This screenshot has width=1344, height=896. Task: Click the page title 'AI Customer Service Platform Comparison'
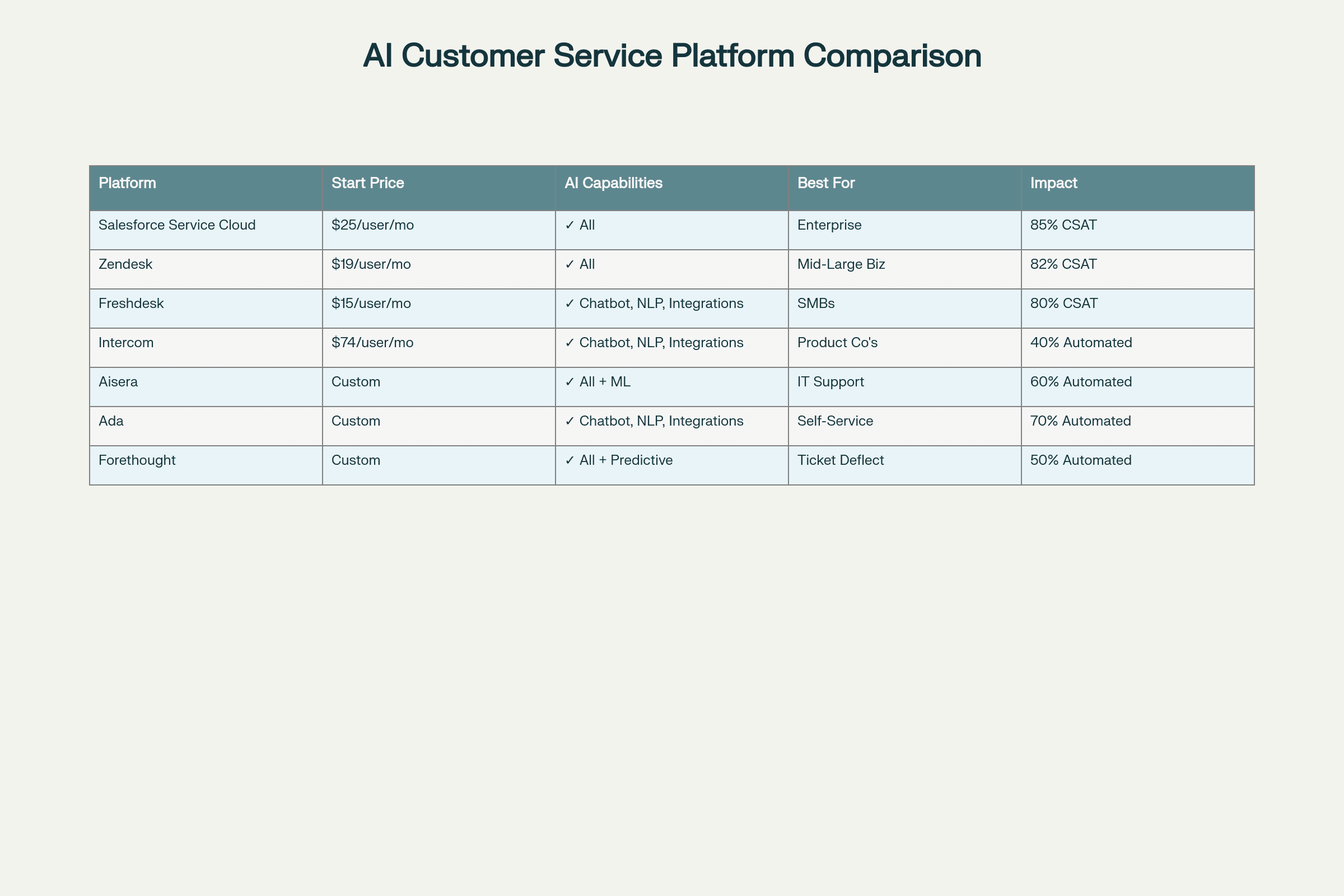click(672, 56)
